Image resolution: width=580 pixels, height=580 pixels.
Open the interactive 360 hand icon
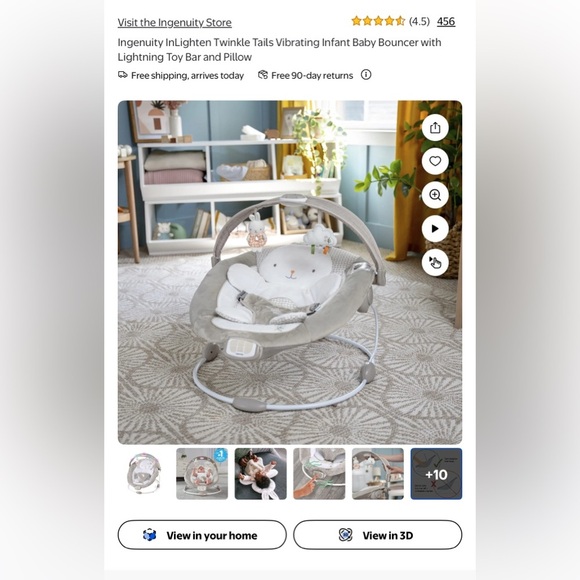coord(435,262)
